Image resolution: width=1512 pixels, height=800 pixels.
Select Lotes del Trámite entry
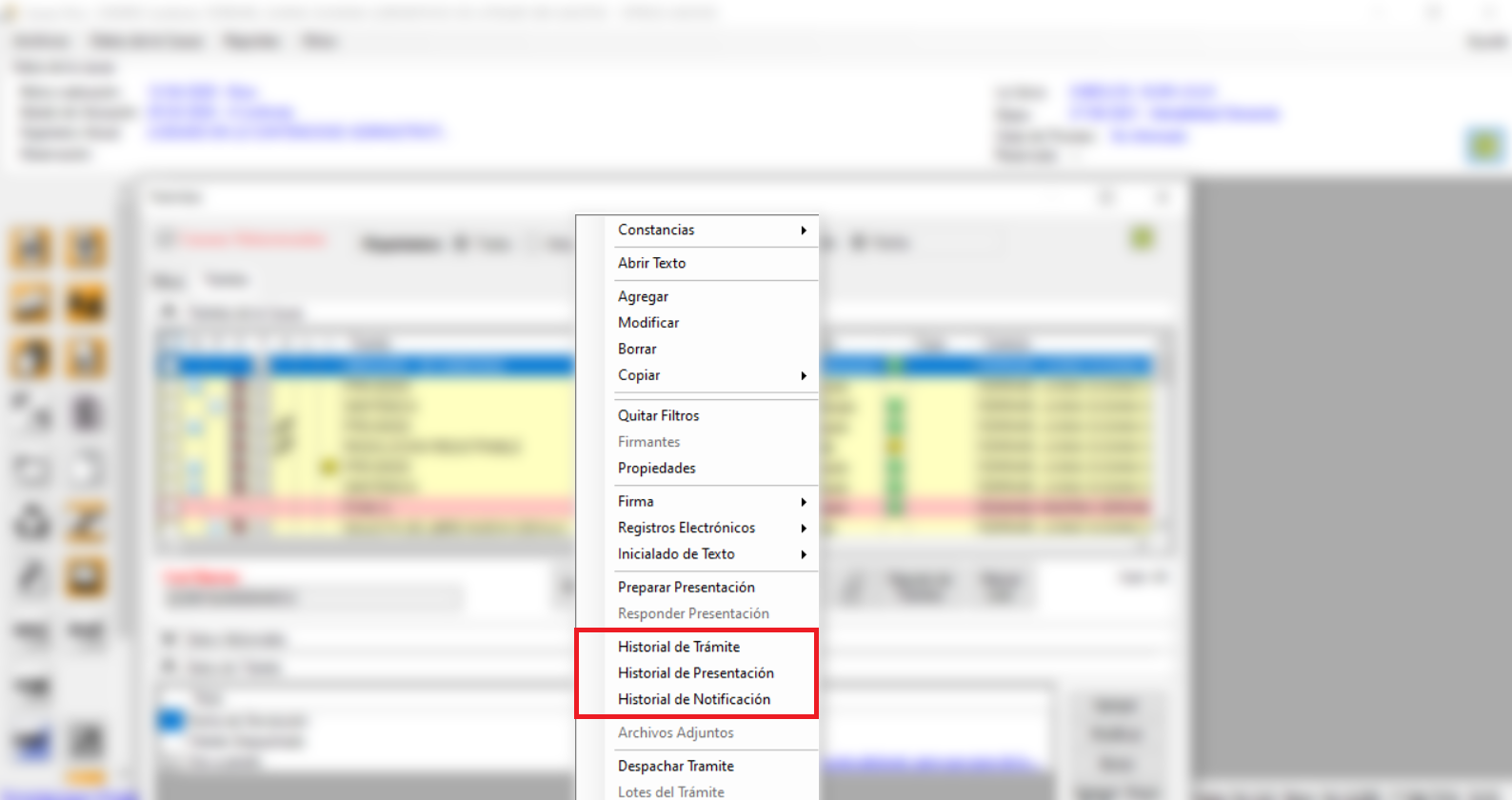coord(670,791)
